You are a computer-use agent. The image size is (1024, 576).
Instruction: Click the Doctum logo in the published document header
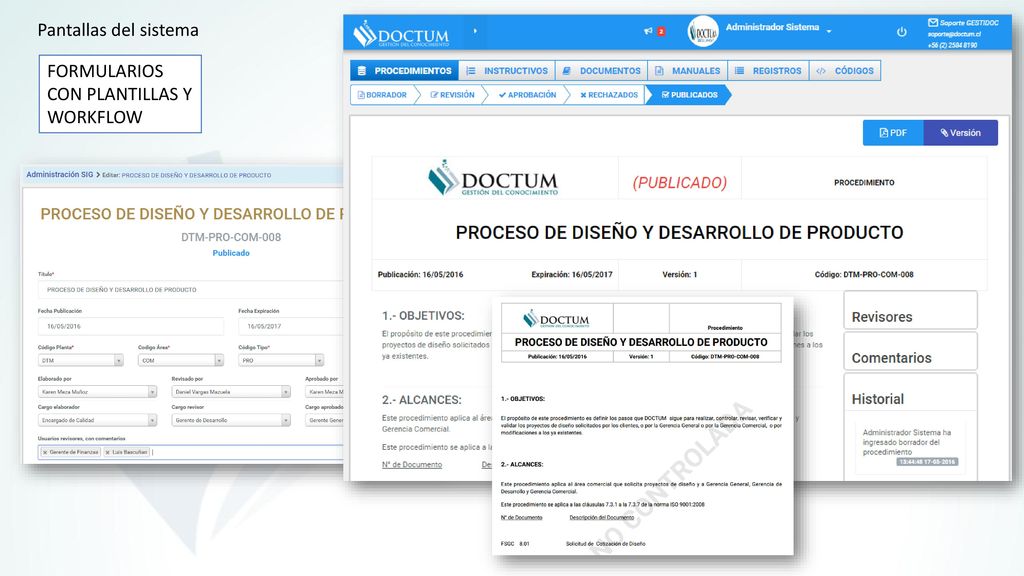pos(493,178)
